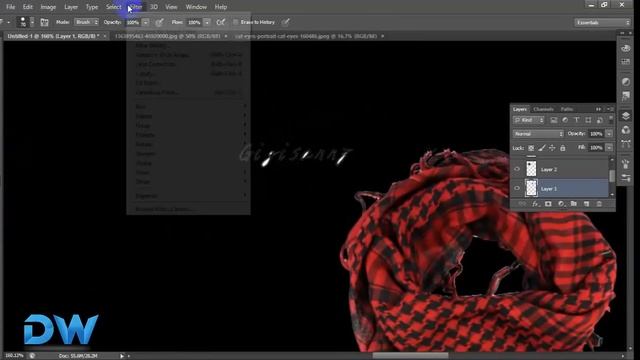Viewport: 640px width, 360px height.
Task: Add a layer style with fx icon
Action: [535, 204]
